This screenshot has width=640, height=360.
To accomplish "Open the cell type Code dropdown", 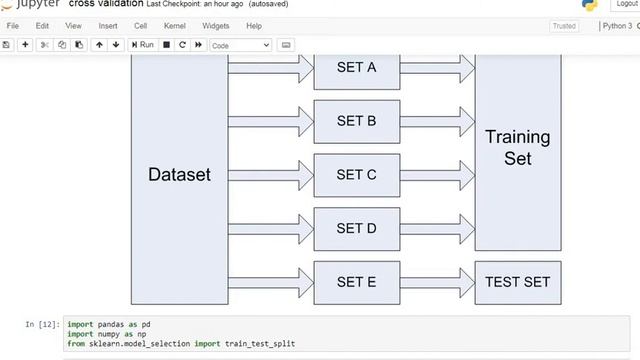I will click(x=241, y=45).
